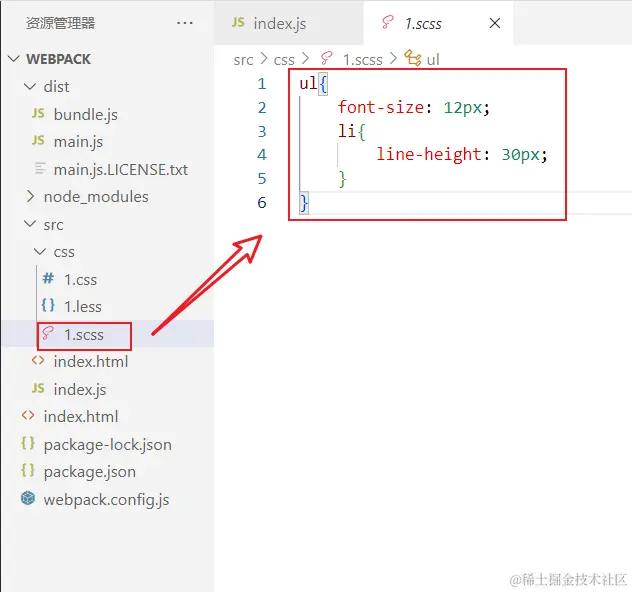
Task: Expand the node_modules folder chevron
Action: pyautogui.click(x=30, y=196)
